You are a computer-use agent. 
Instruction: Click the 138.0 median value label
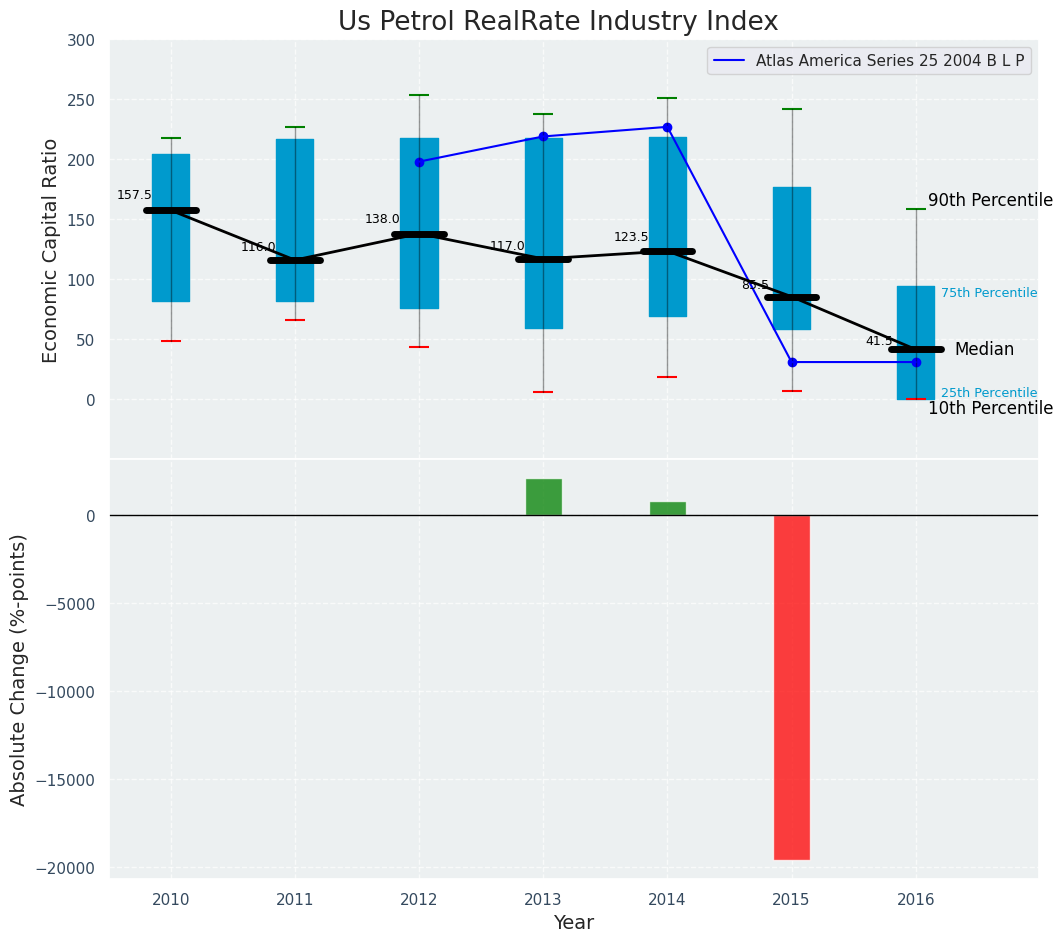coord(382,219)
